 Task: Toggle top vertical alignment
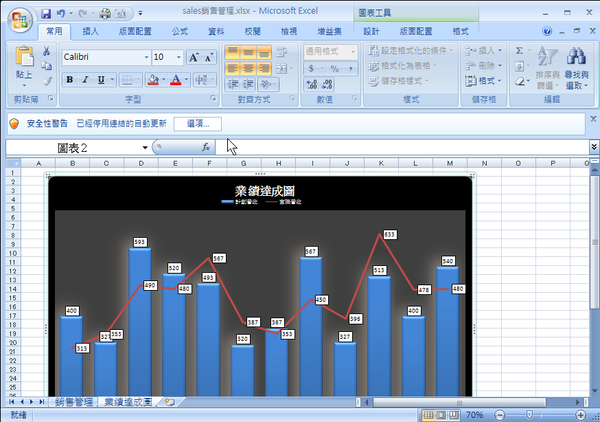[233, 52]
